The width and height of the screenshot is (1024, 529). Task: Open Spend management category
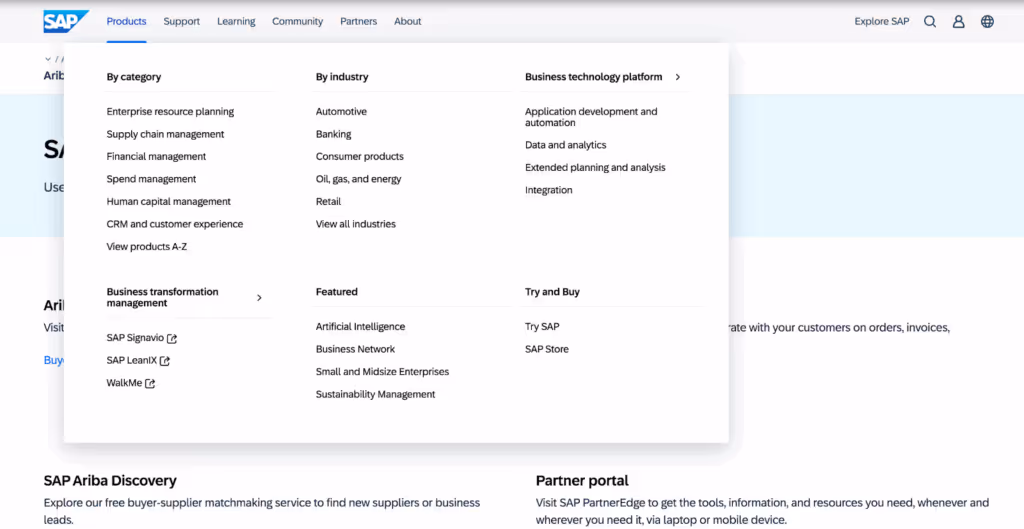tap(152, 179)
